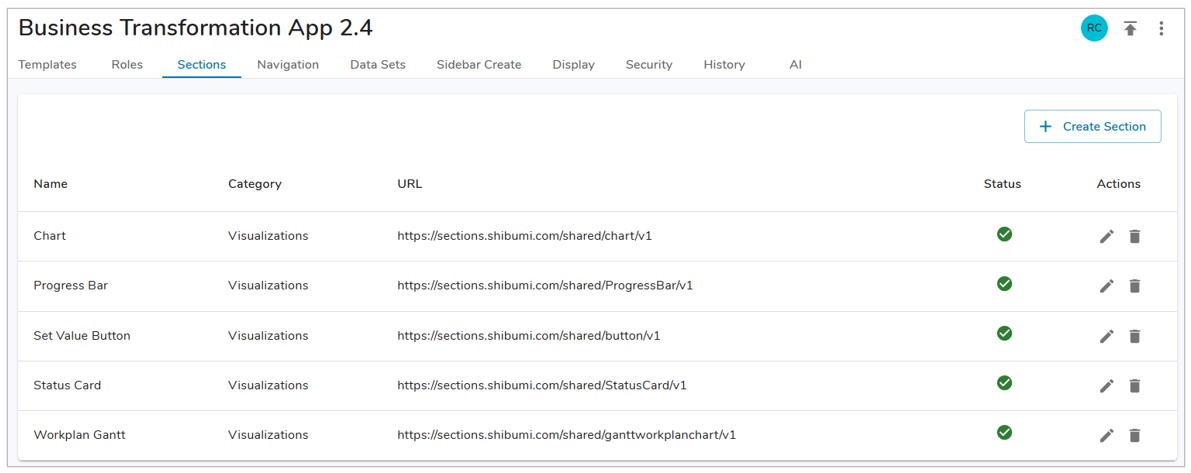Open the three-dot more options menu
Viewport: 1191px width, 473px height.
(1161, 29)
